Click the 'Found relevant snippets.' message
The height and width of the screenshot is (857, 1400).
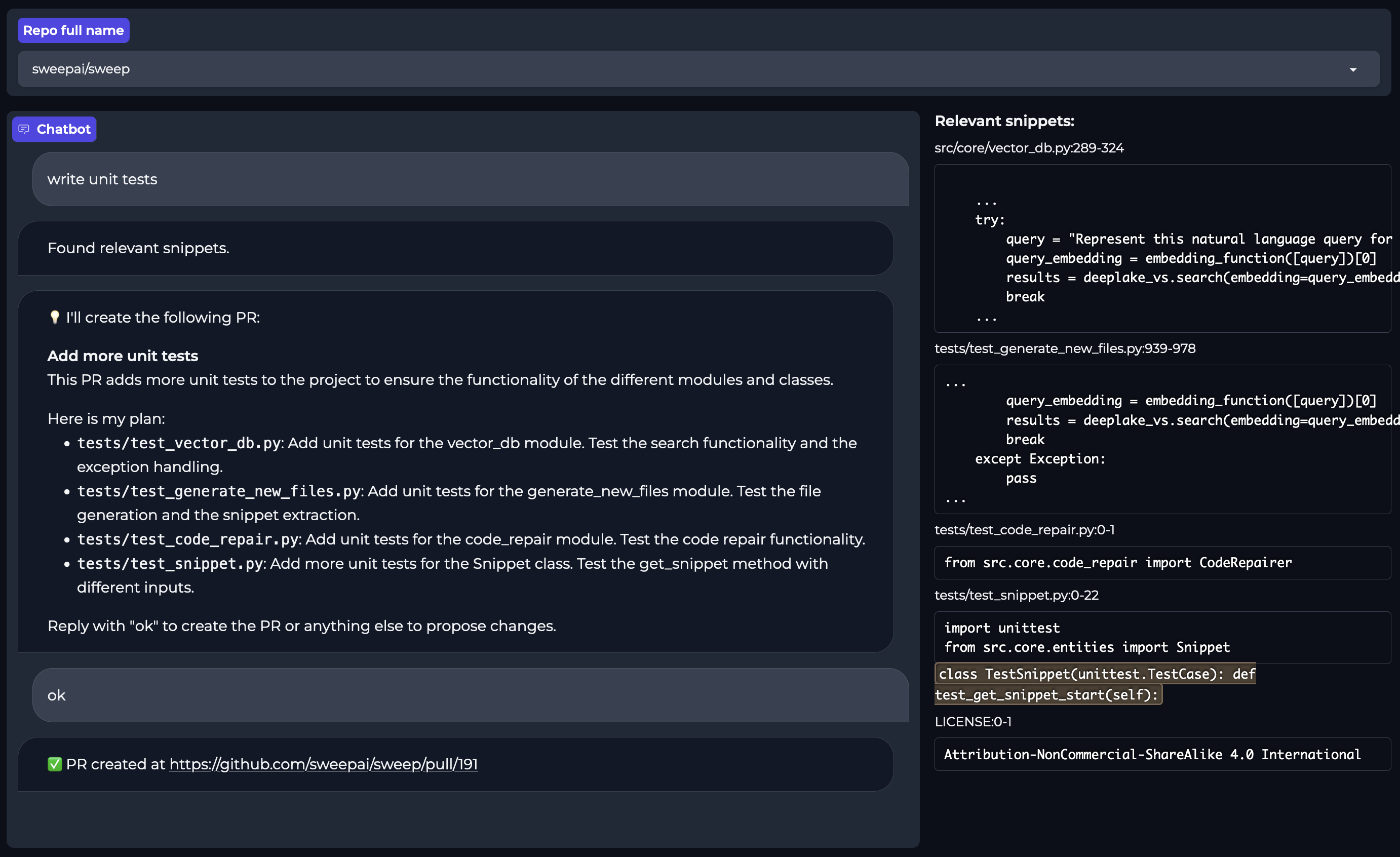click(x=455, y=248)
